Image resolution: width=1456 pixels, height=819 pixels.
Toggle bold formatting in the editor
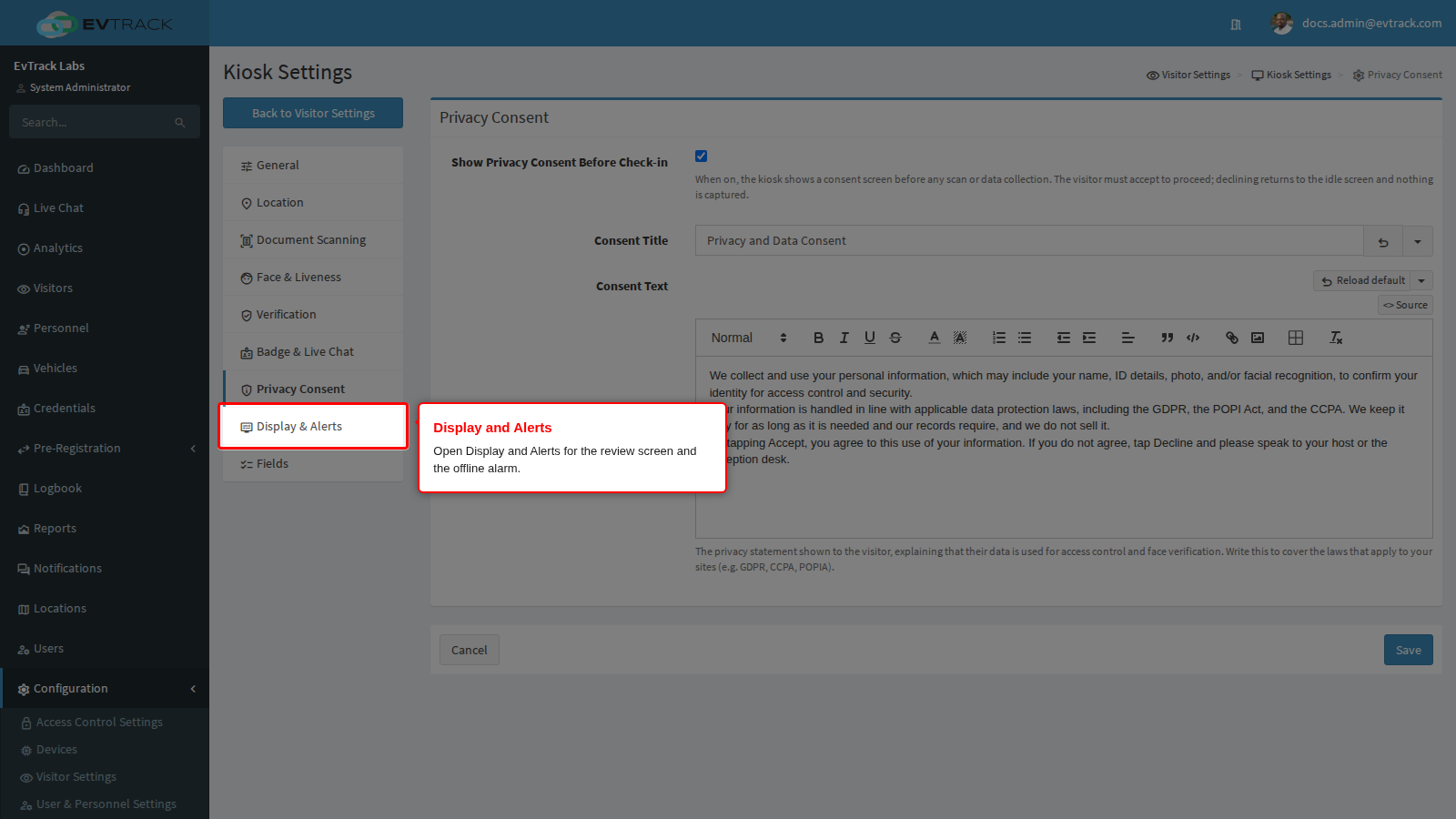818,338
